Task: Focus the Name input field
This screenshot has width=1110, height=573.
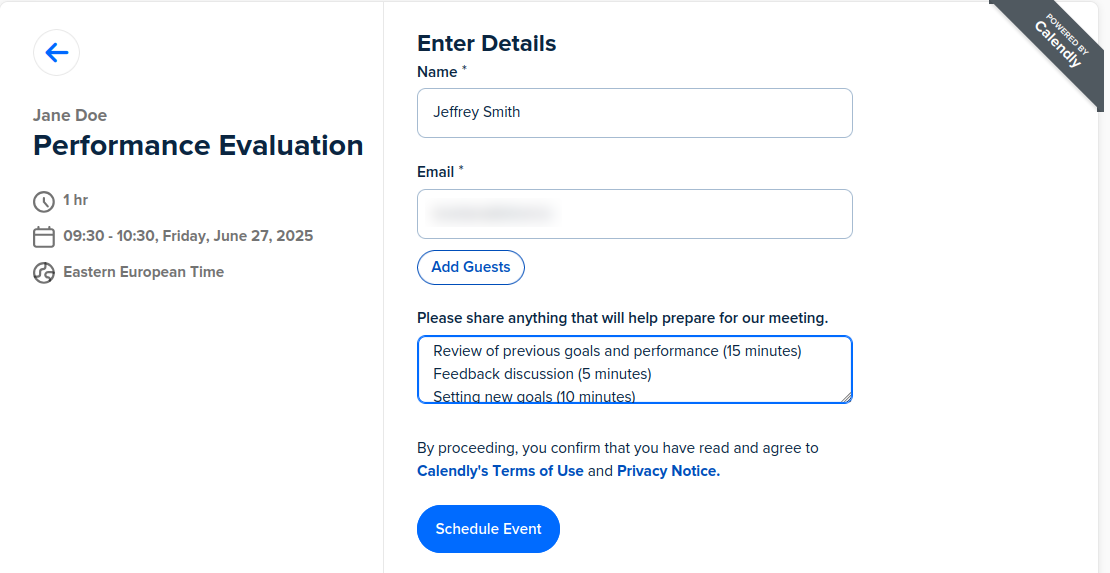Action: [x=634, y=113]
